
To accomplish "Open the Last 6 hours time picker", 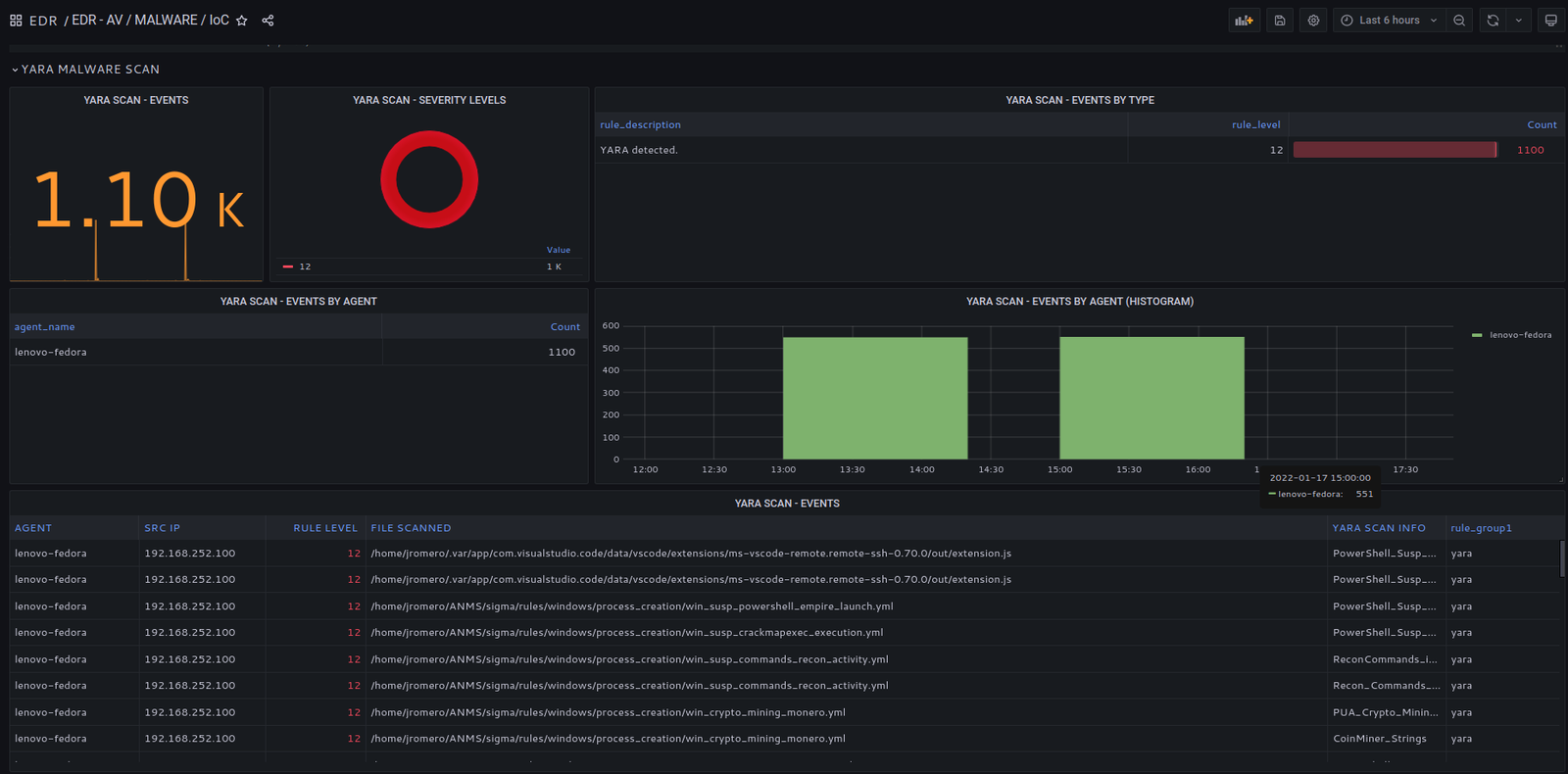I will [x=1389, y=21].
